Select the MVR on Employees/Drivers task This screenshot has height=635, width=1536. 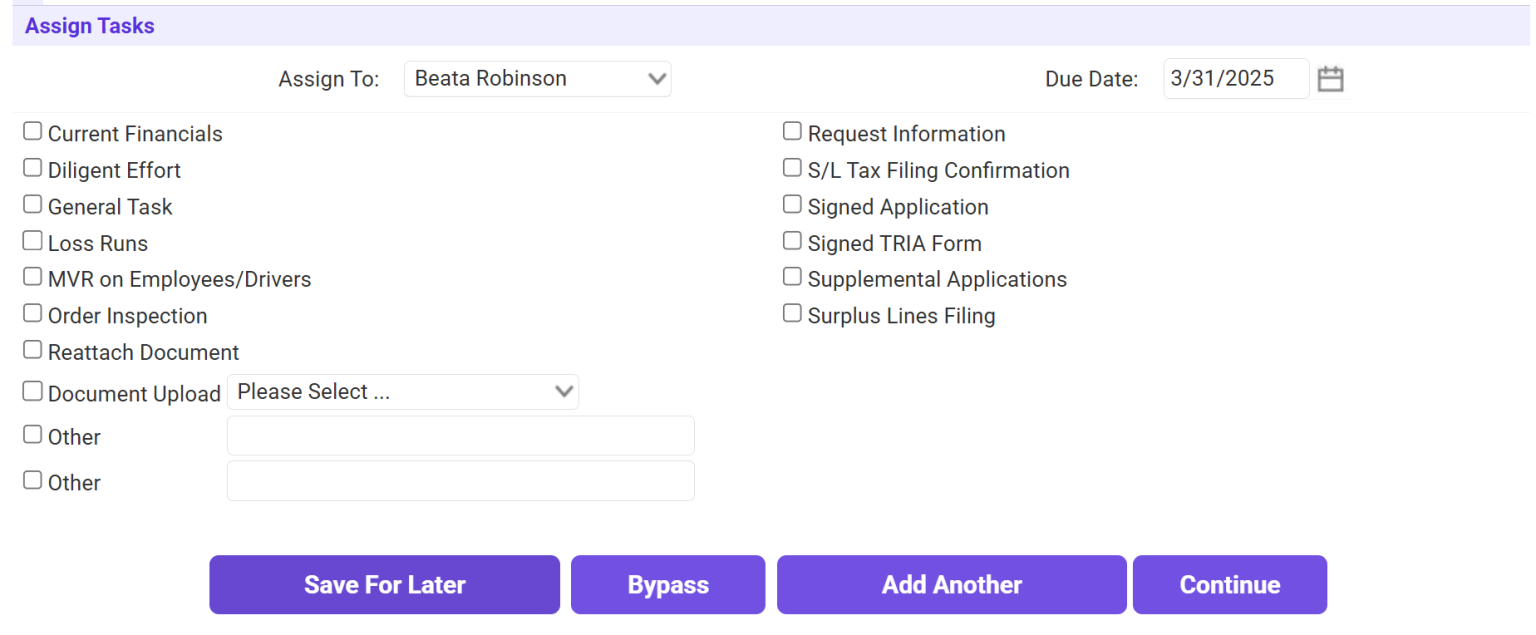click(32, 276)
